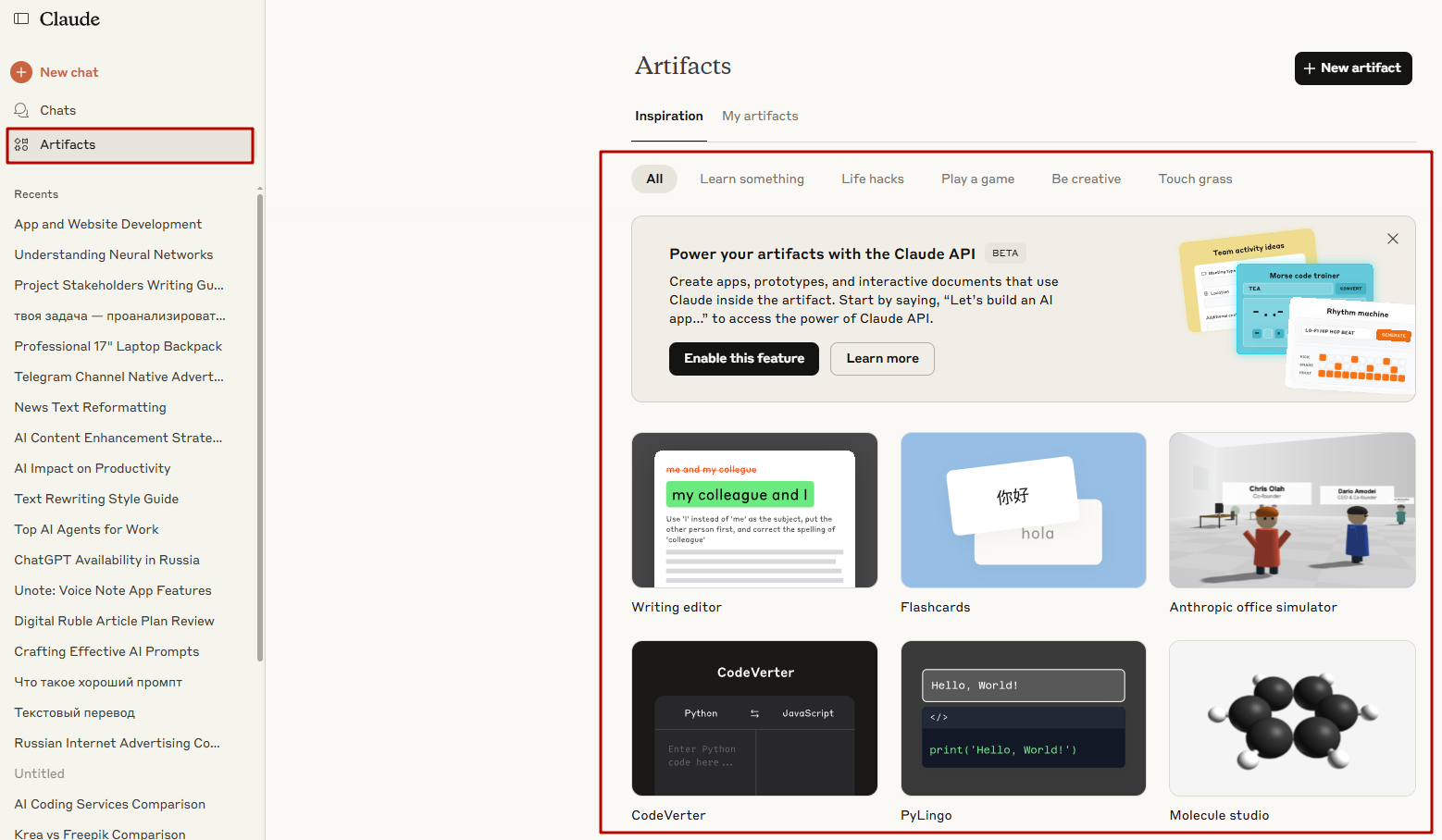The width and height of the screenshot is (1442, 840).
Task: Open 'Digital Ruble Article Plan Review' chat
Action: 114,621
